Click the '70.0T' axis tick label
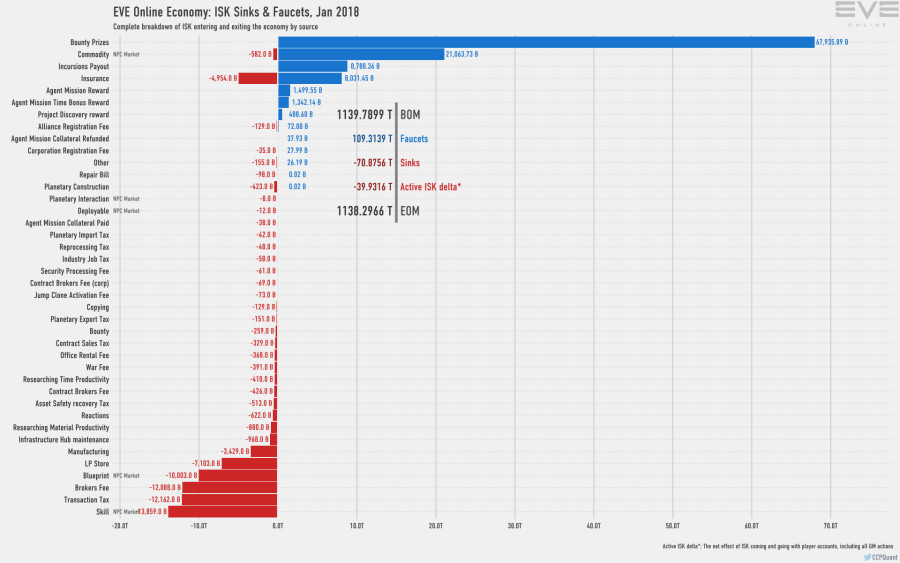This screenshot has width=900, height=563. coord(831,526)
